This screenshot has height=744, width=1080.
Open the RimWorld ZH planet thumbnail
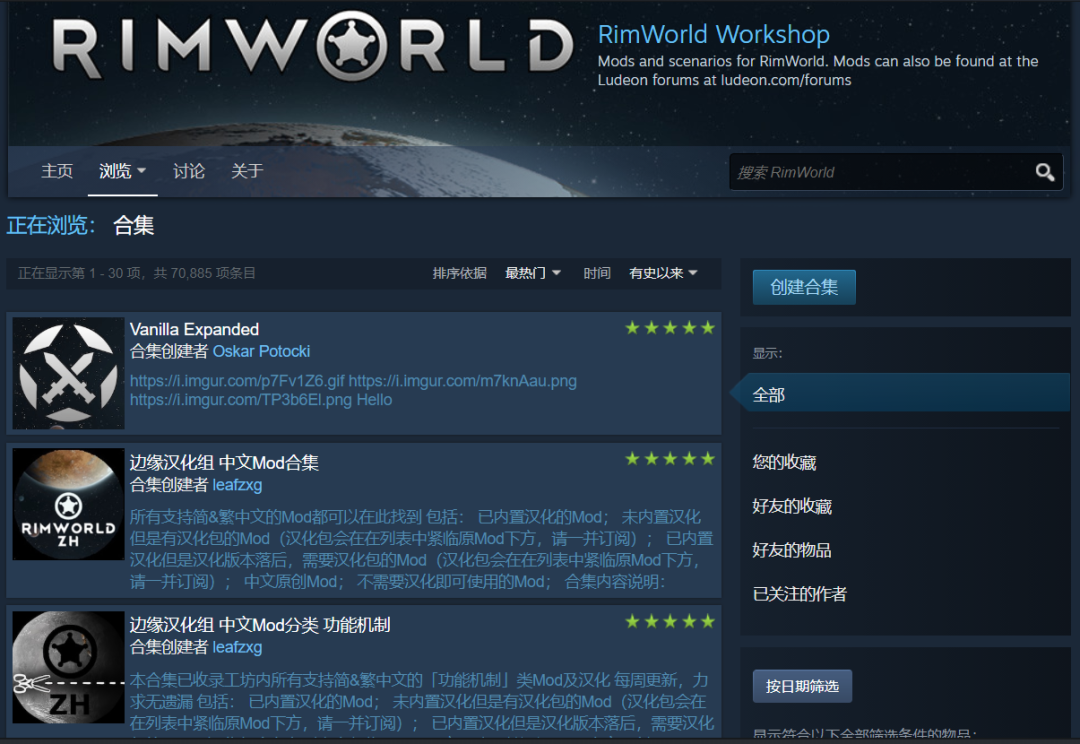pos(68,504)
